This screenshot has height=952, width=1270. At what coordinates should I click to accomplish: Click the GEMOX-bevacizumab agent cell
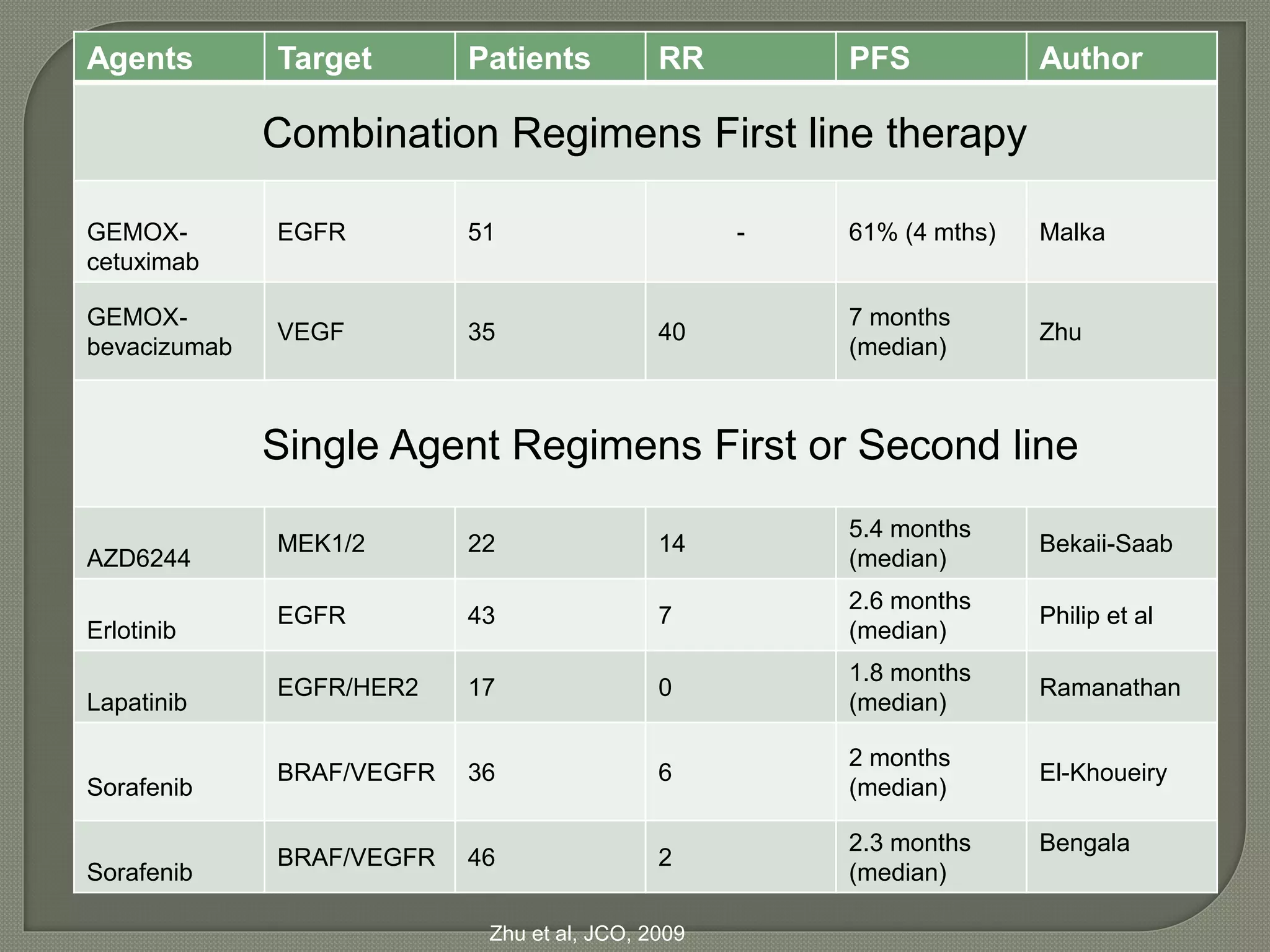coord(169,332)
